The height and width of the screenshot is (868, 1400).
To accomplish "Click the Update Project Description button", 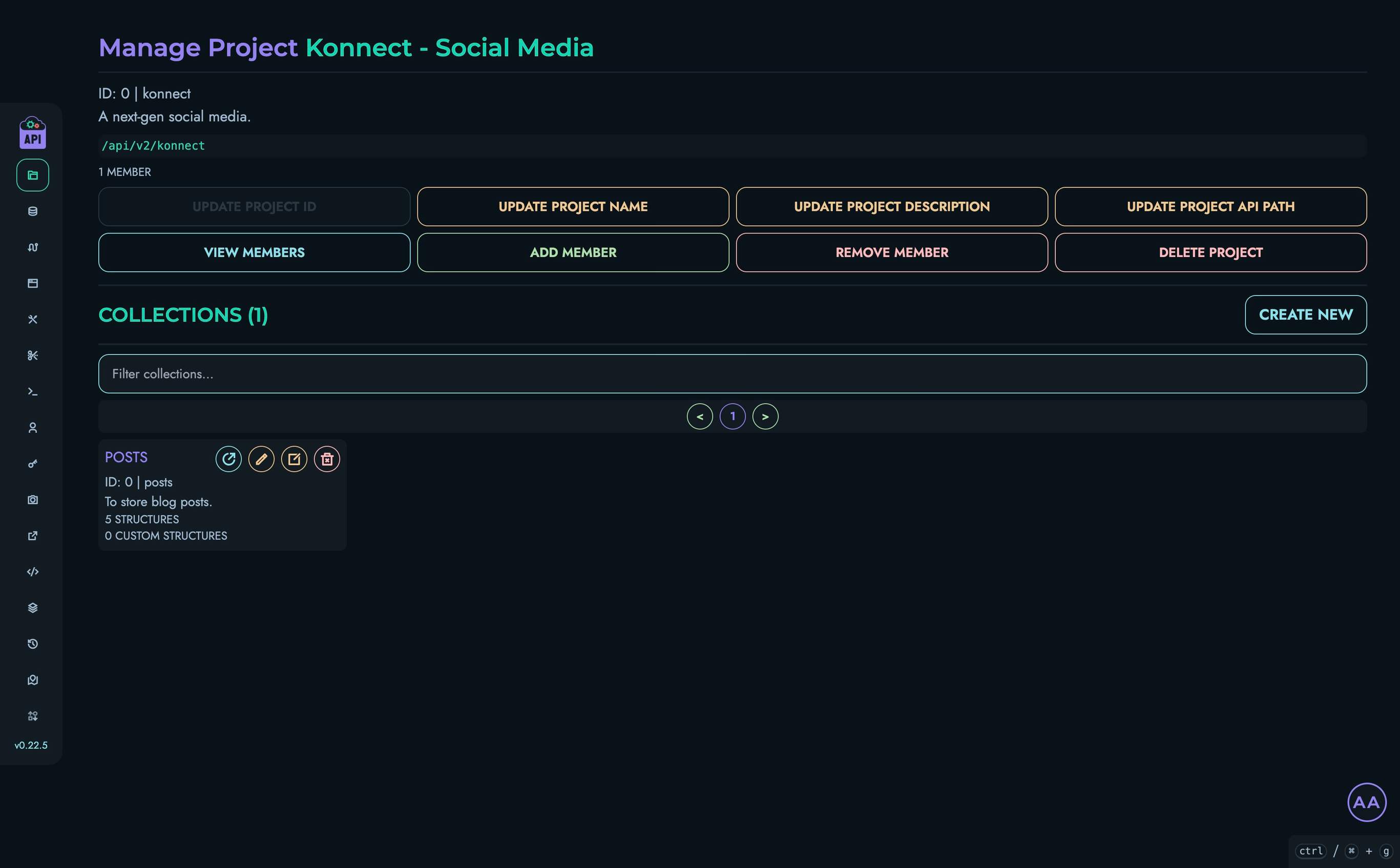I will click(x=892, y=207).
